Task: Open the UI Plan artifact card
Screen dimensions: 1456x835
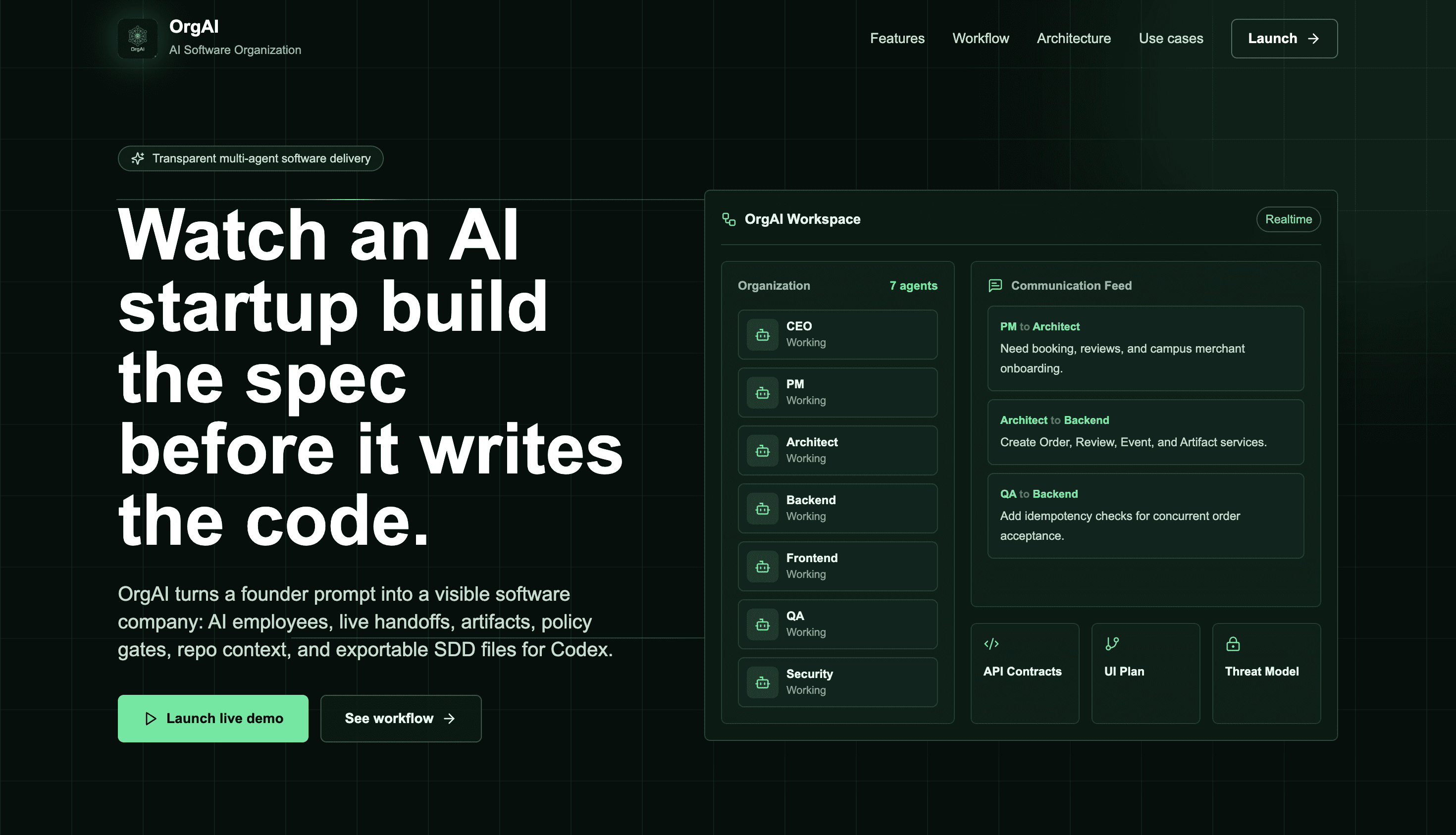Action: tap(1146, 673)
